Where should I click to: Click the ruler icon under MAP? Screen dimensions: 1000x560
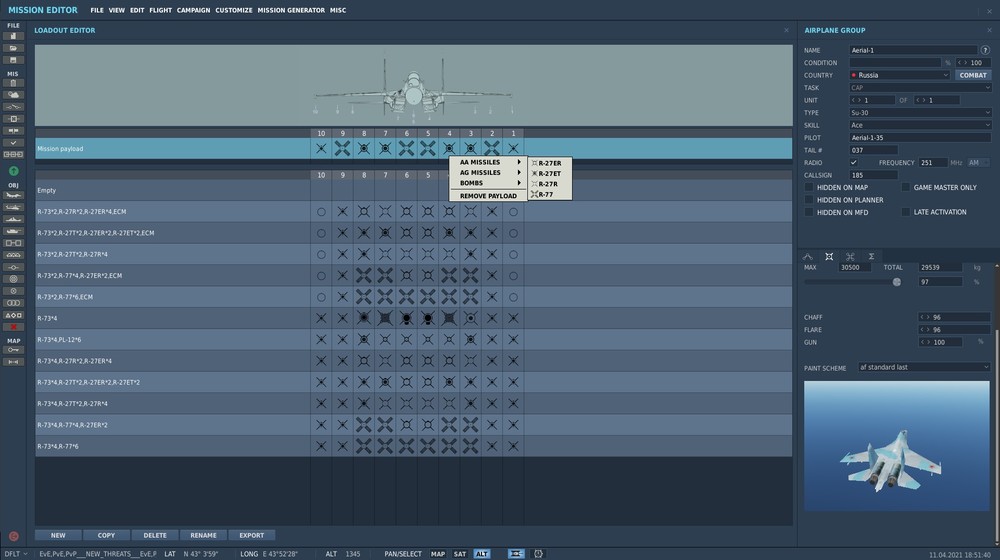pyautogui.click(x=13, y=362)
